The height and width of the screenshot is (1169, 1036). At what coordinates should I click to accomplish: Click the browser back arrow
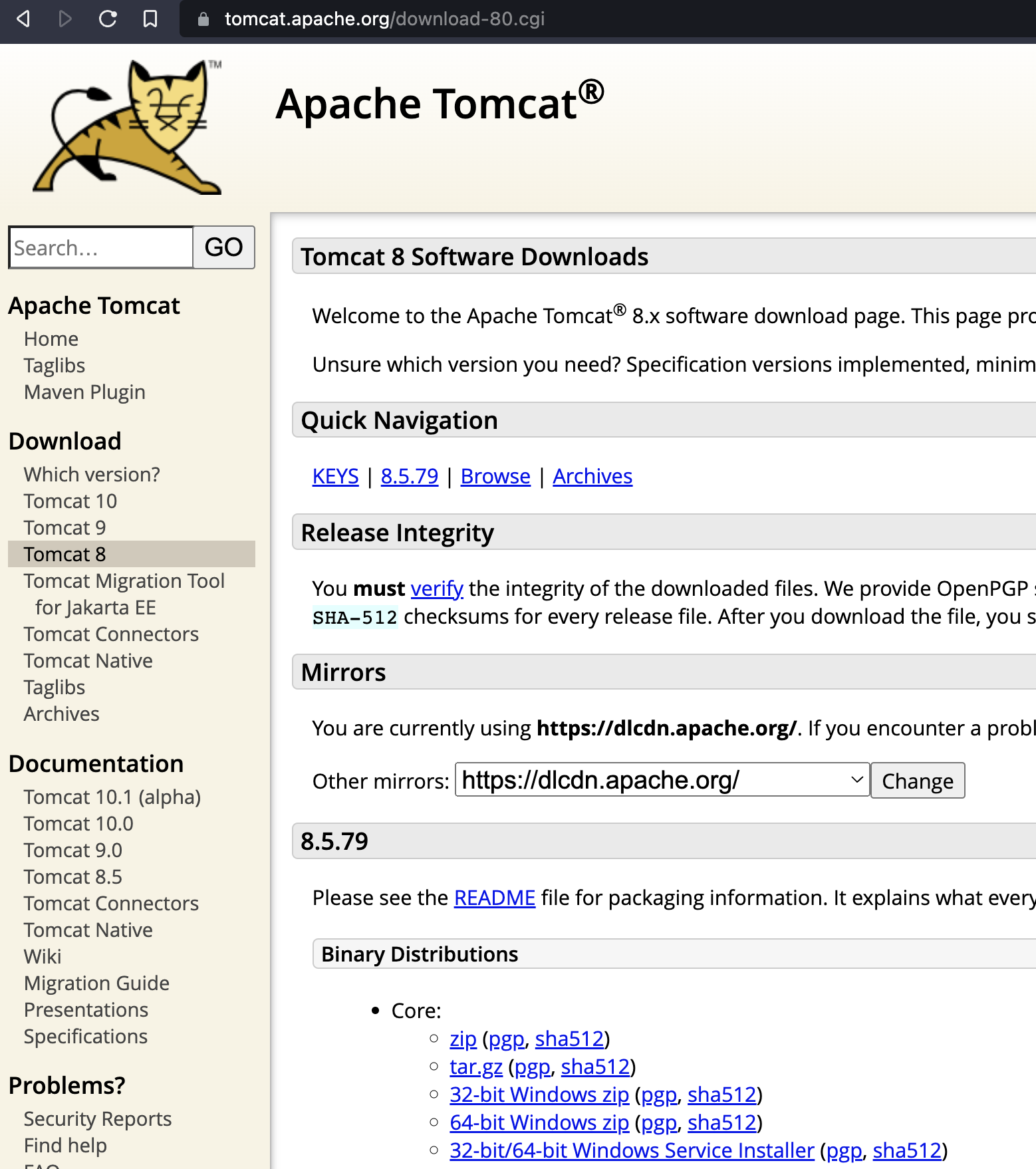pos(23,19)
